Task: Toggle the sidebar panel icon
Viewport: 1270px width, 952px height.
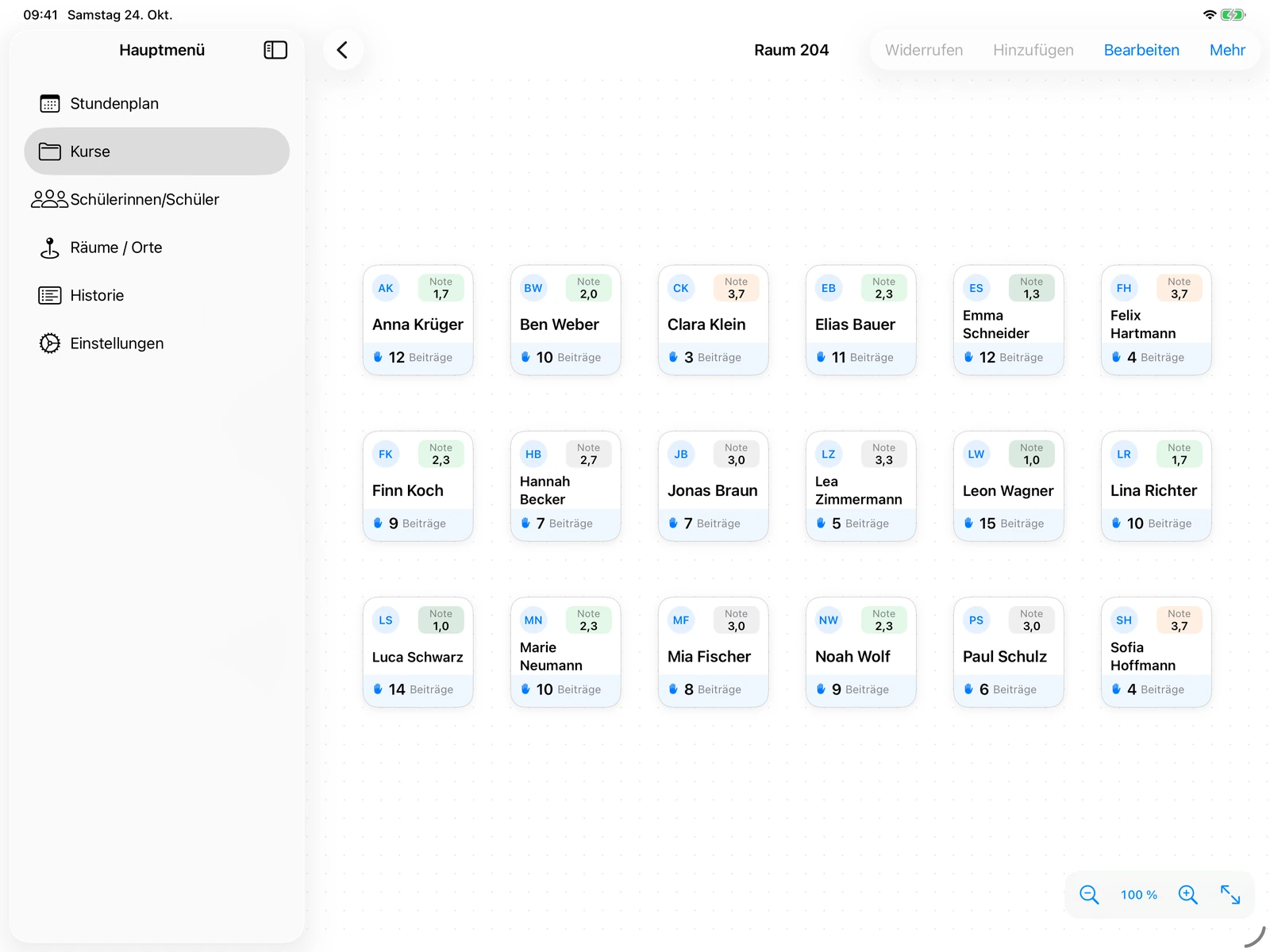Action: point(275,50)
